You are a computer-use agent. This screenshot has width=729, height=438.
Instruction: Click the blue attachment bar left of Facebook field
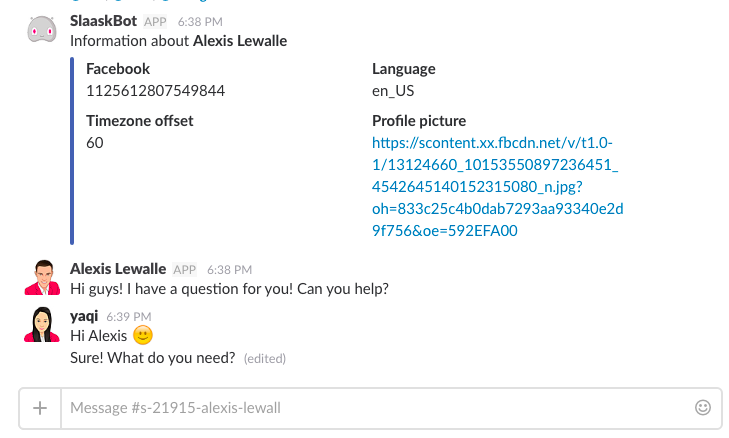[72, 151]
